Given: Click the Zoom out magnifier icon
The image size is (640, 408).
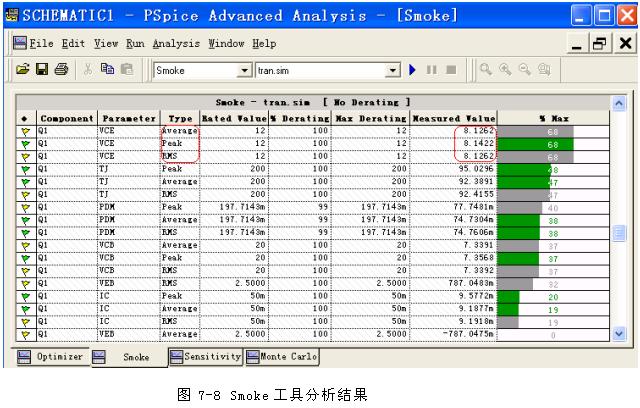Looking at the screenshot, I should 525,69.
